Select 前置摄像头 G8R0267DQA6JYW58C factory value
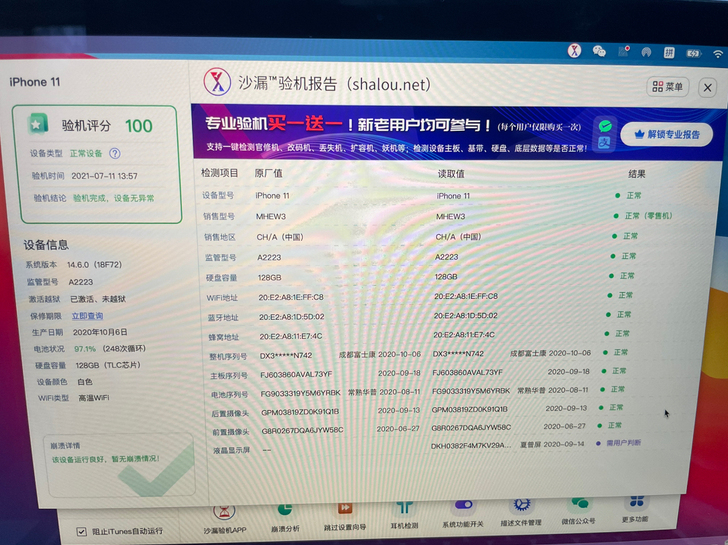728x545 pixels. tap(302, 430)
